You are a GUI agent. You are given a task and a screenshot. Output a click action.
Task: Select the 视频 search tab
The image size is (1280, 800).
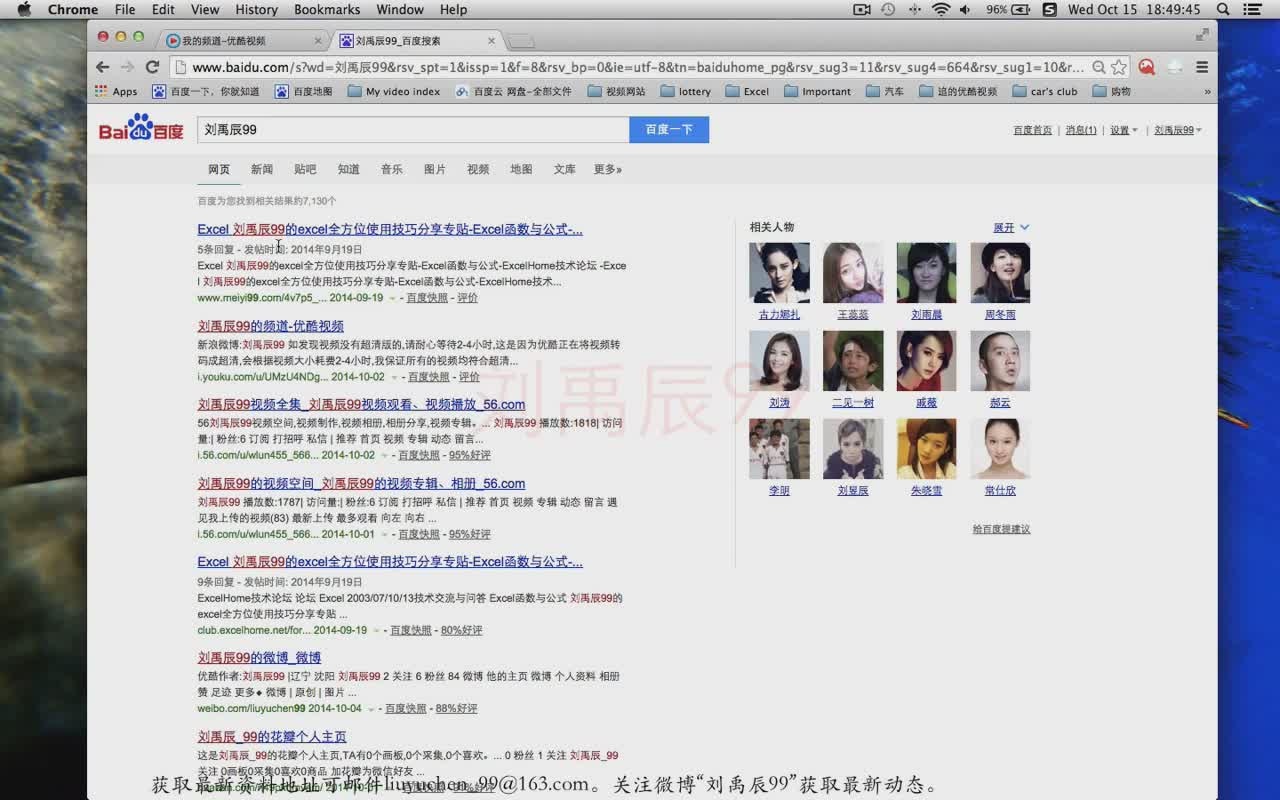478,169
